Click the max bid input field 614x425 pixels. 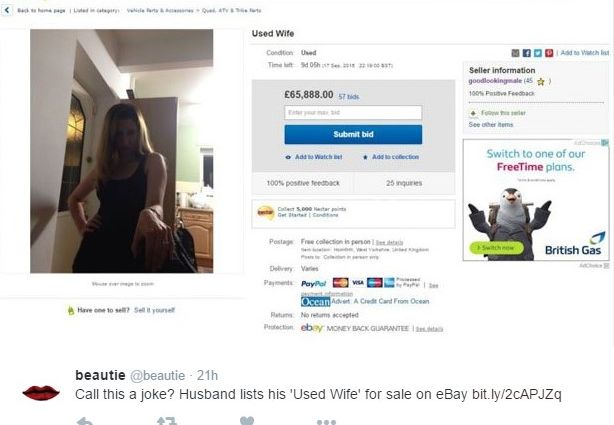(x=353, y=112)
